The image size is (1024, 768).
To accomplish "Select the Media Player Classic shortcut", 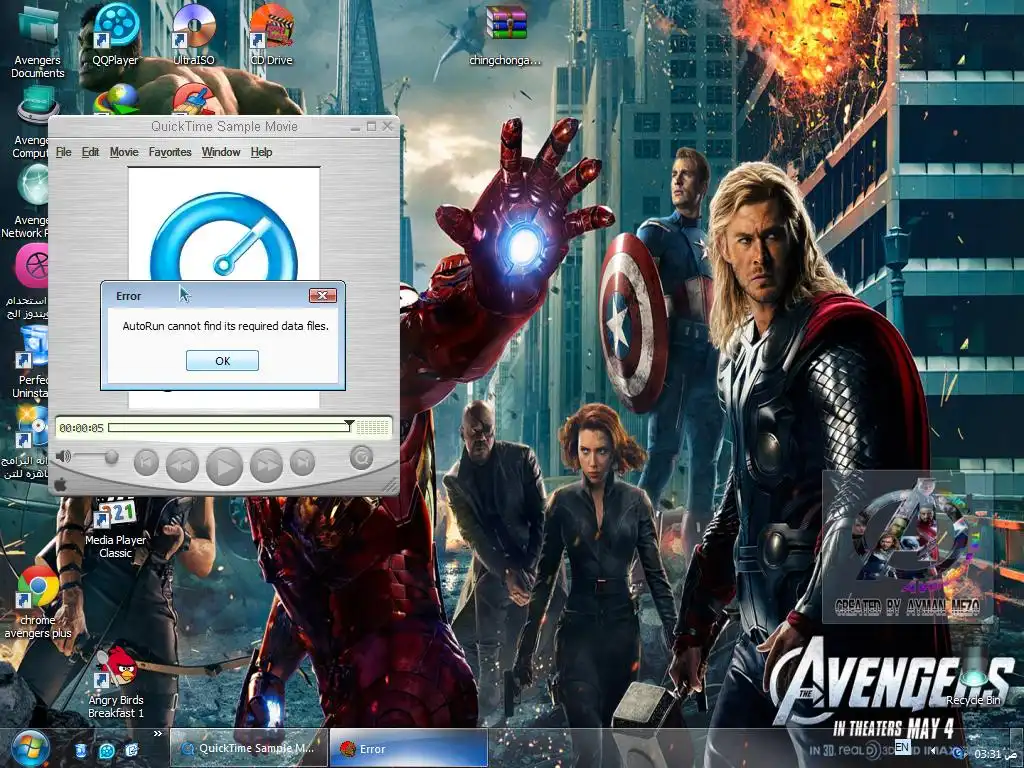I will [115, 529].
